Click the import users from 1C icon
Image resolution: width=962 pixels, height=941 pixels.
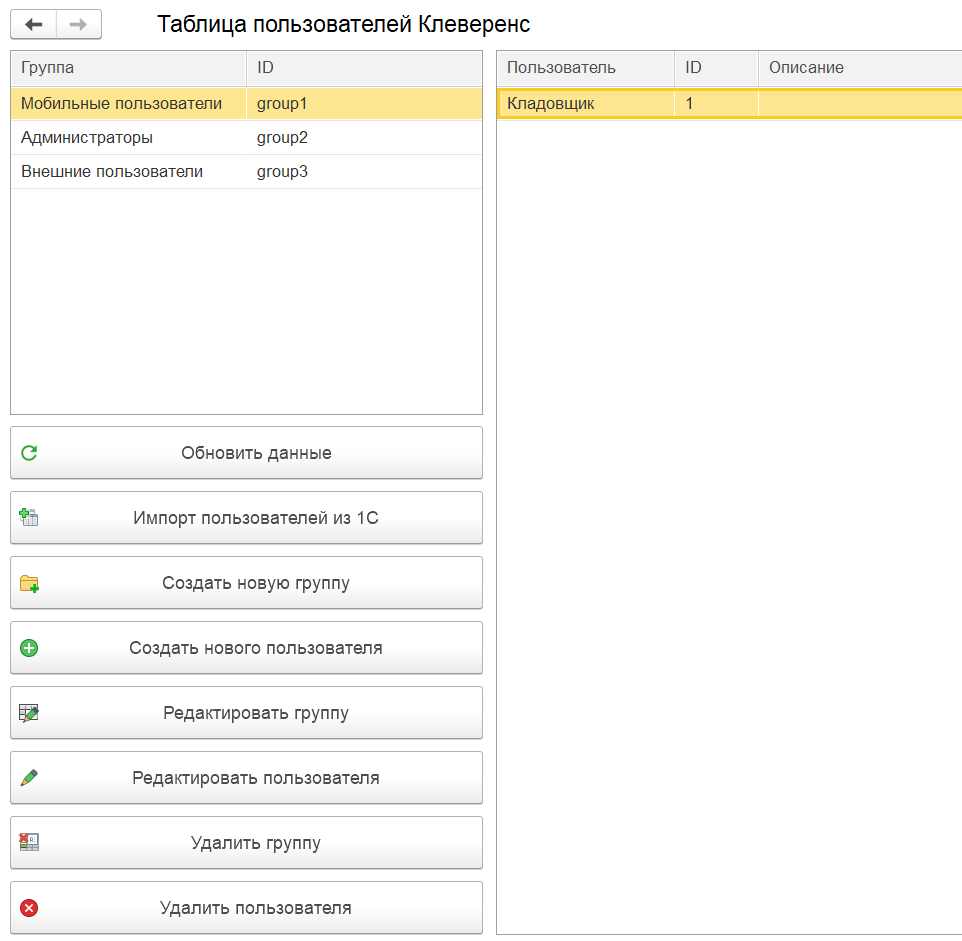tap(29, 518)
